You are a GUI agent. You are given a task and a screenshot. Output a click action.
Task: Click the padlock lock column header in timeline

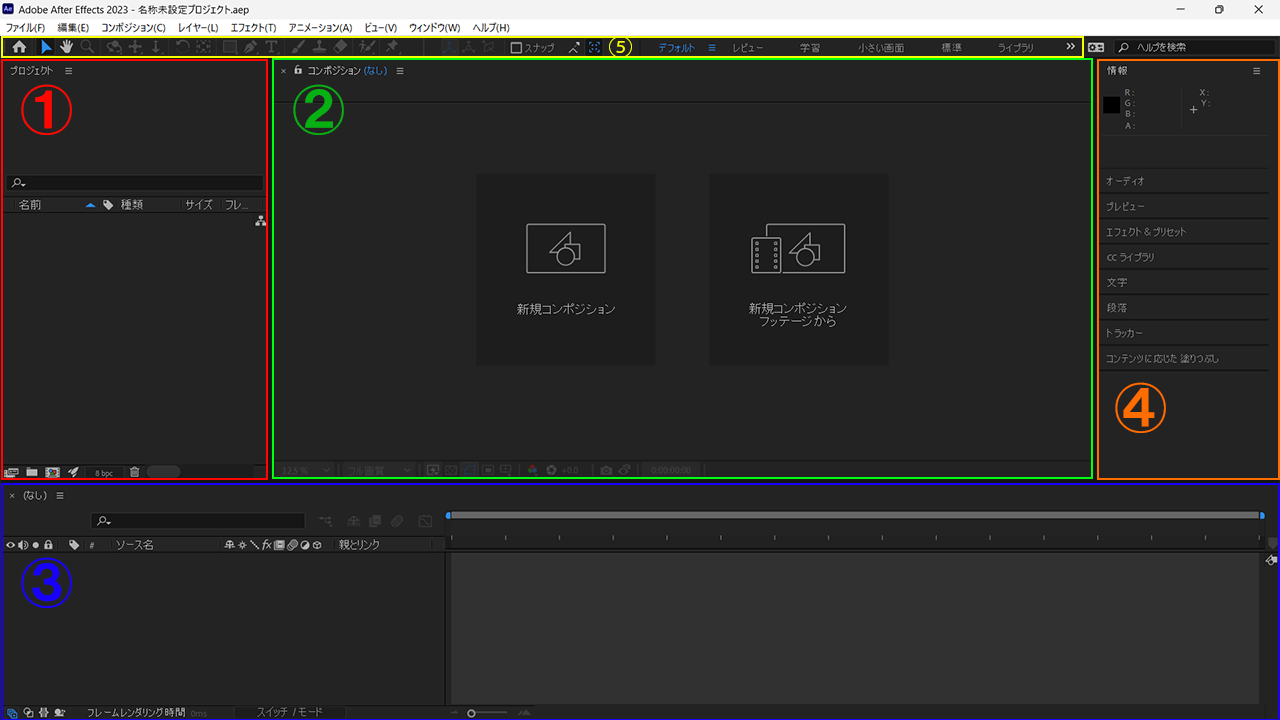[48, 545]
